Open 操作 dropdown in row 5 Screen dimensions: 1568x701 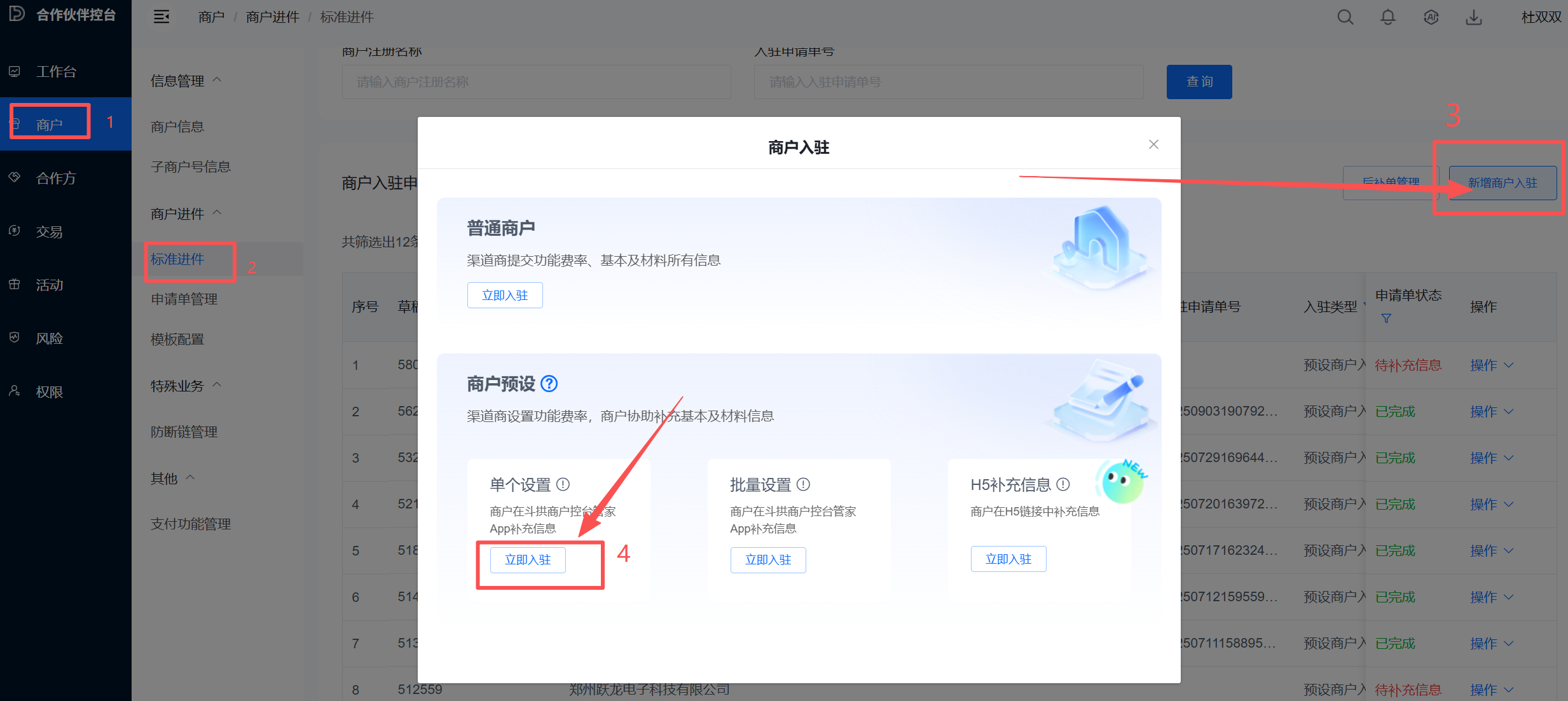(1492, 551)
